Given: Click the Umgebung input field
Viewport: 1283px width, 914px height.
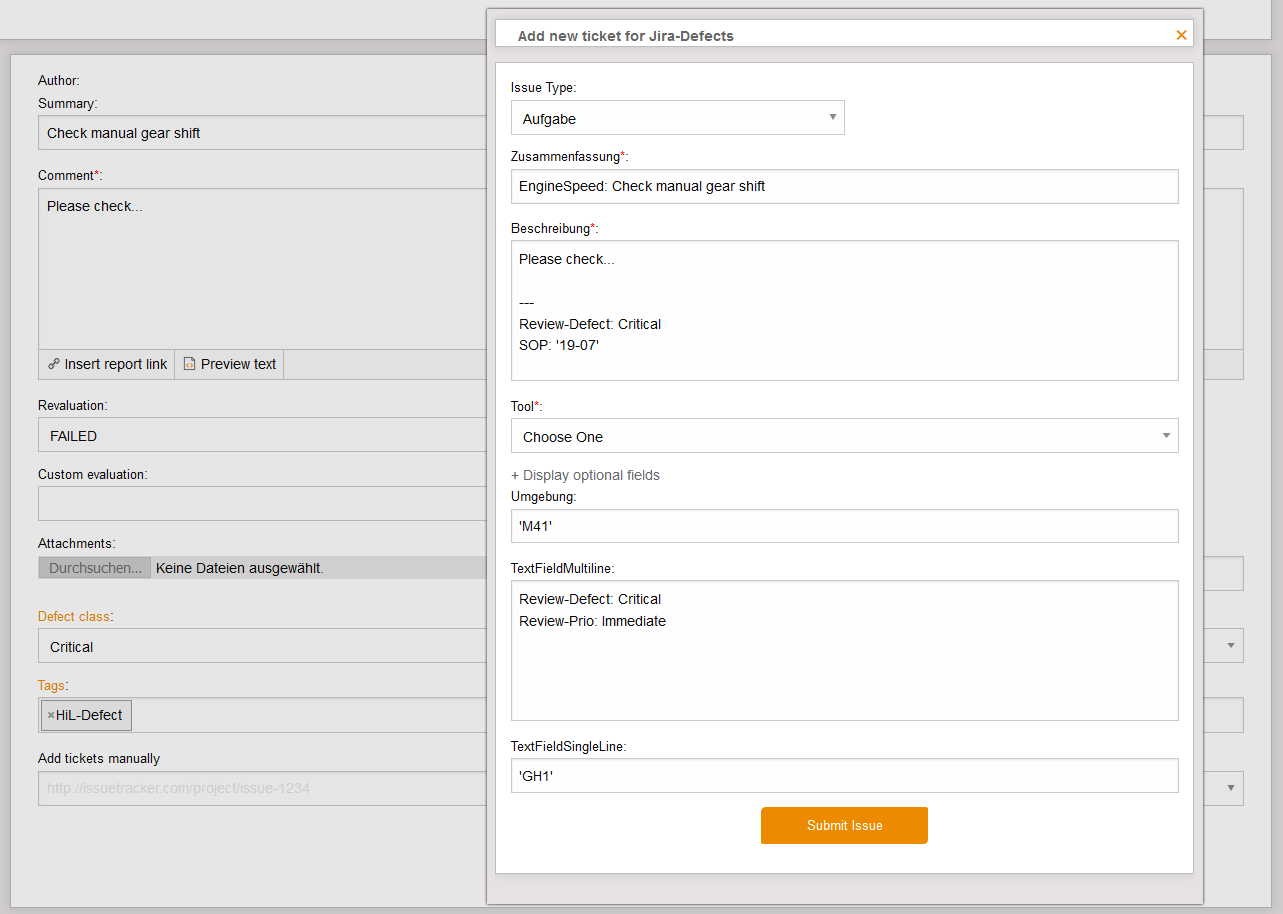Looking at the screenshot, I should [x=844, y=526].
